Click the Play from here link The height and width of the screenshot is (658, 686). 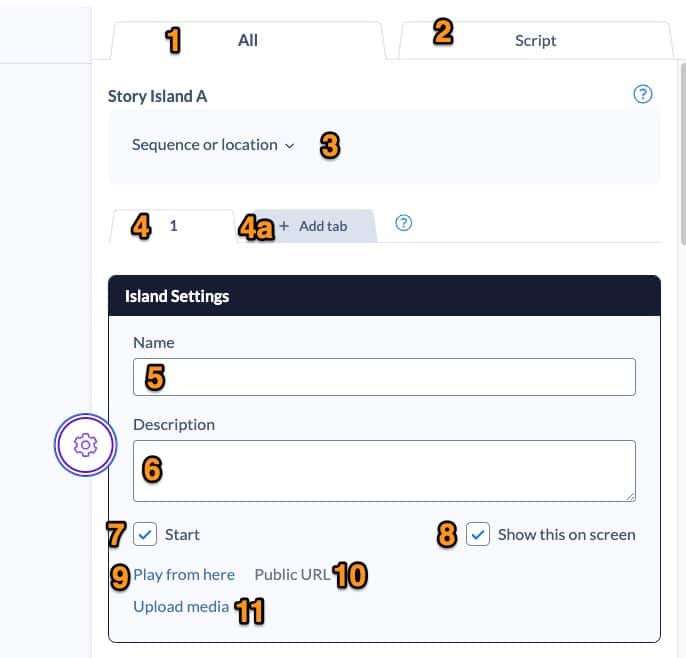pyautogui.click(x=184, y=574)
